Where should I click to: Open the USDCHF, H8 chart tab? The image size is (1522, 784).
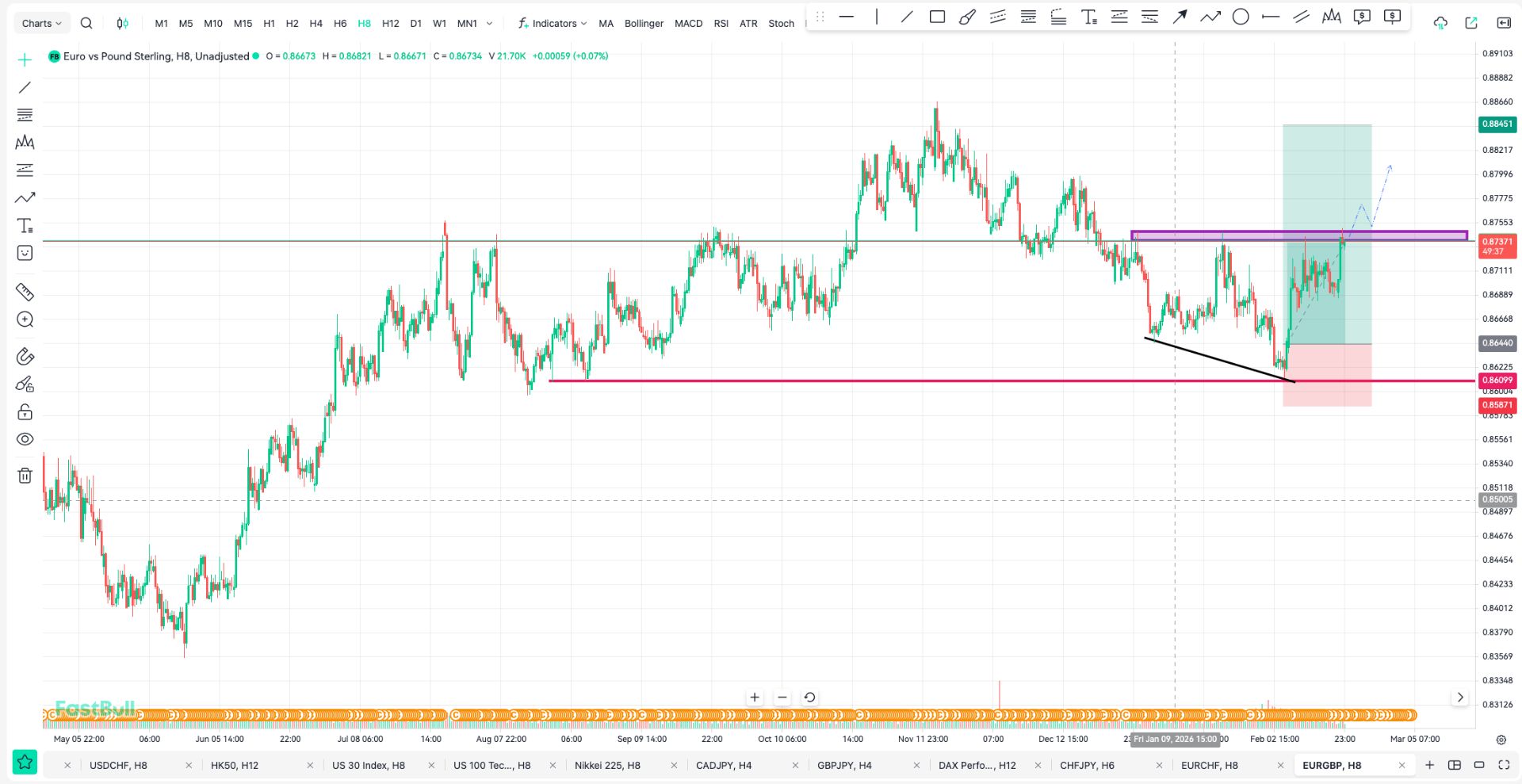coord(118,765)
